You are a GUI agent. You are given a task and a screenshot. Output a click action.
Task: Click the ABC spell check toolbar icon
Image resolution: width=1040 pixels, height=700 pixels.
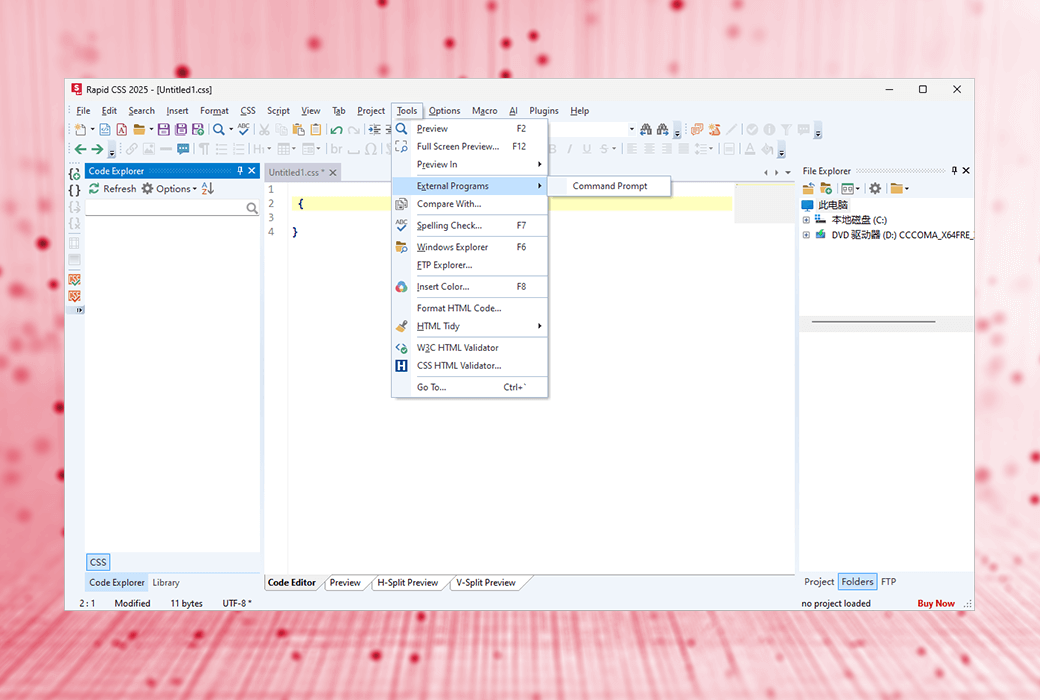(x=244, y=129)
